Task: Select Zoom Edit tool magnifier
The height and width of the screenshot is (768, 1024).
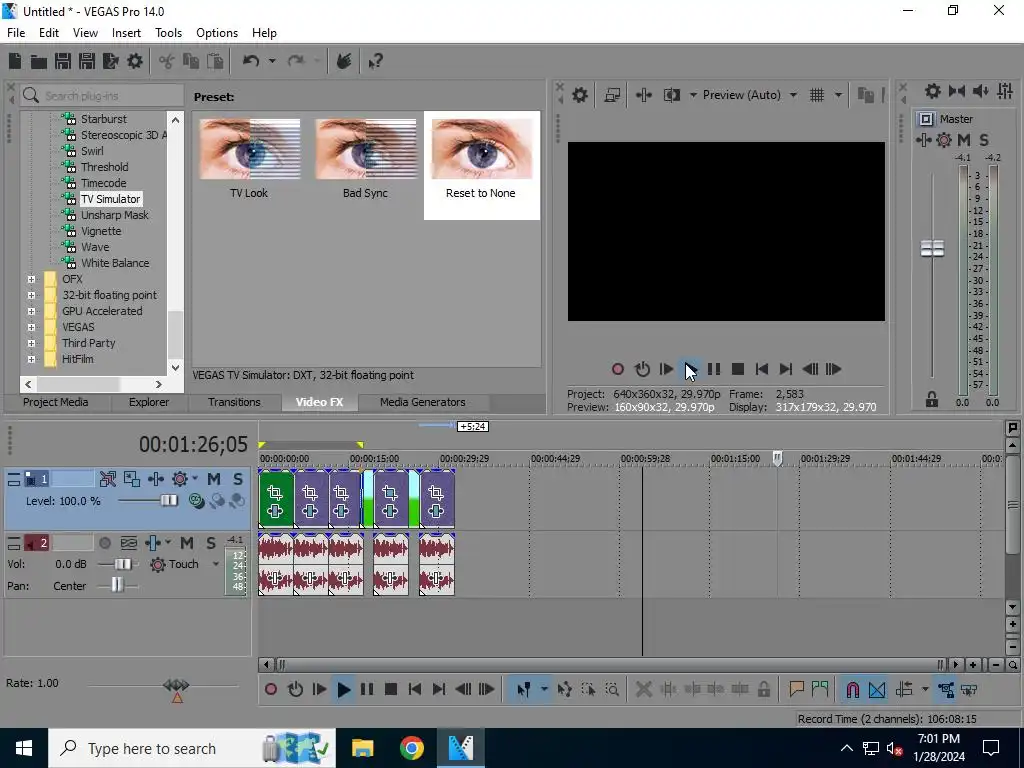Action: (x=612, y=690)
